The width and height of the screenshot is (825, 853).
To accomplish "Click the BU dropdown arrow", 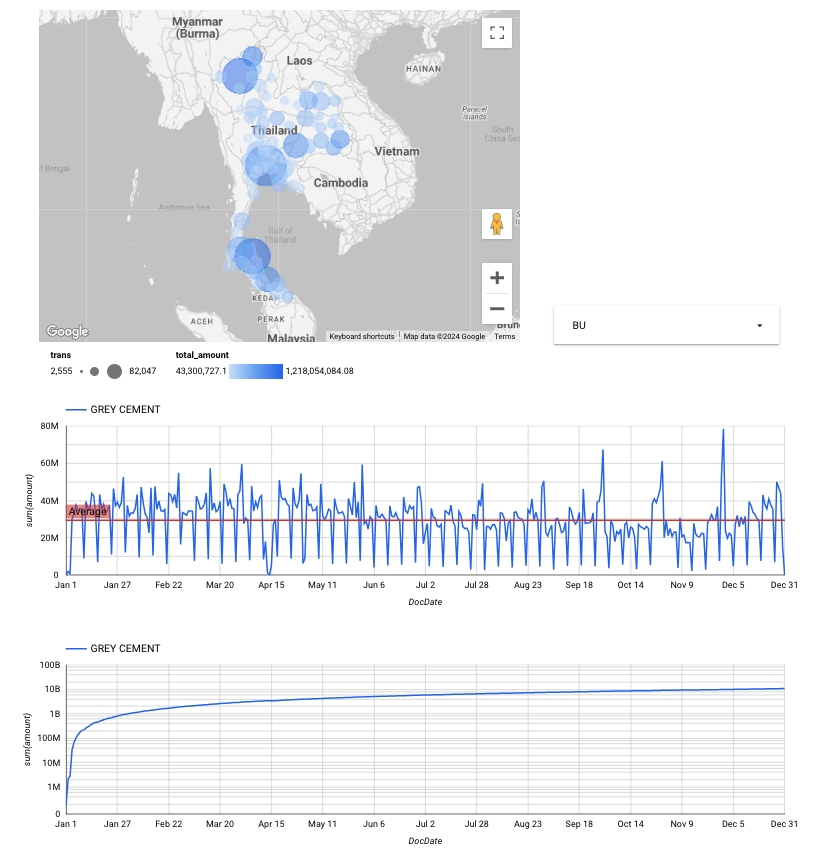I will click(762, 324).
